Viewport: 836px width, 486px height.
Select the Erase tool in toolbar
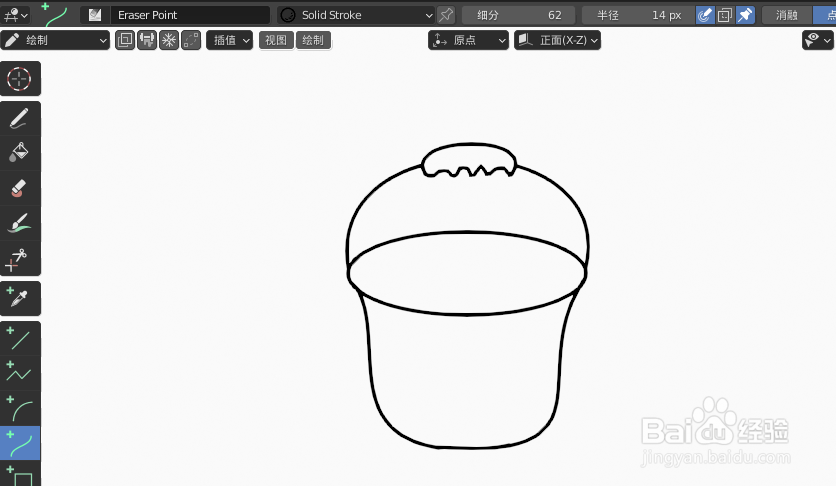coord(20,188)
